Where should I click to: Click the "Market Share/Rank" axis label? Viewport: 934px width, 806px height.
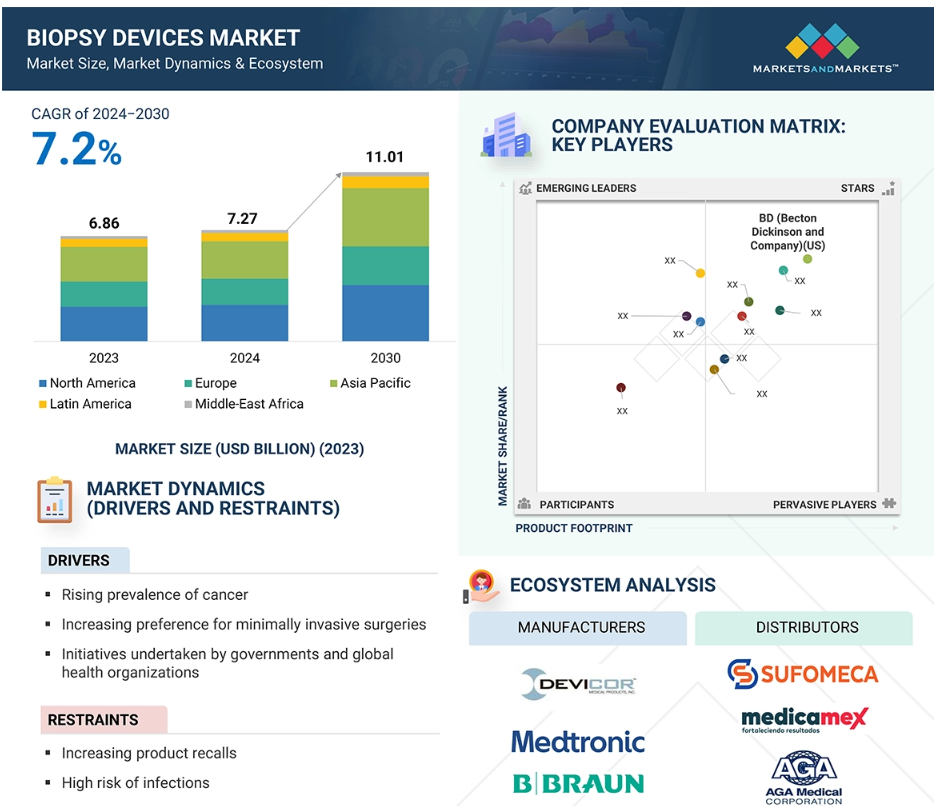tap(503, 446)
